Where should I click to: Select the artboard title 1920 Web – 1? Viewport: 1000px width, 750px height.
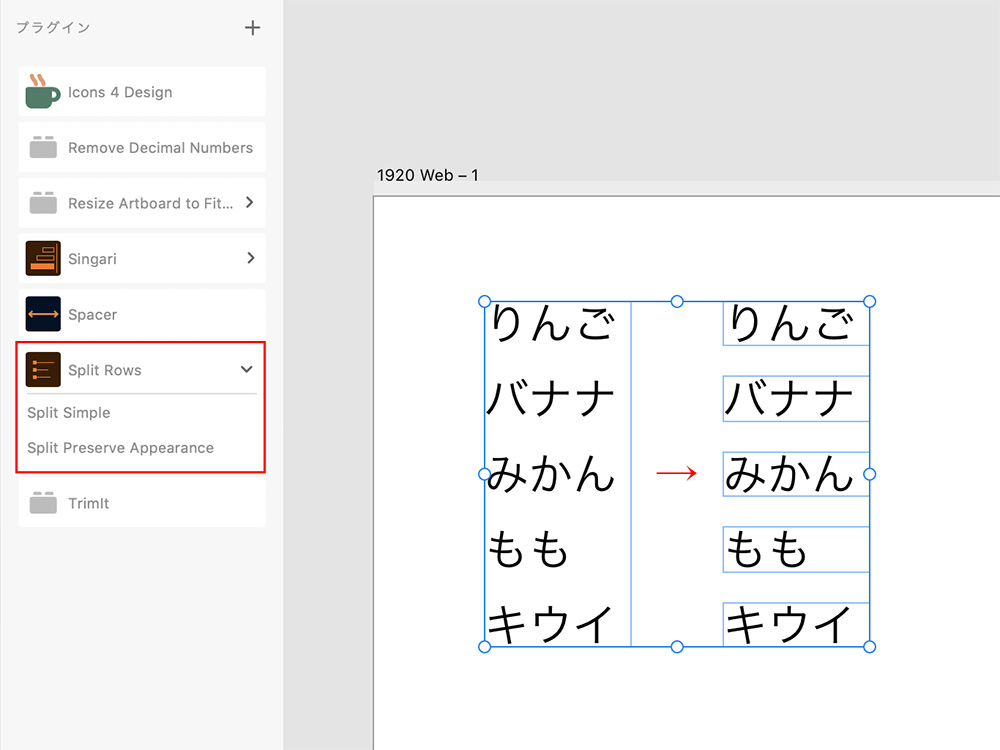427,176
